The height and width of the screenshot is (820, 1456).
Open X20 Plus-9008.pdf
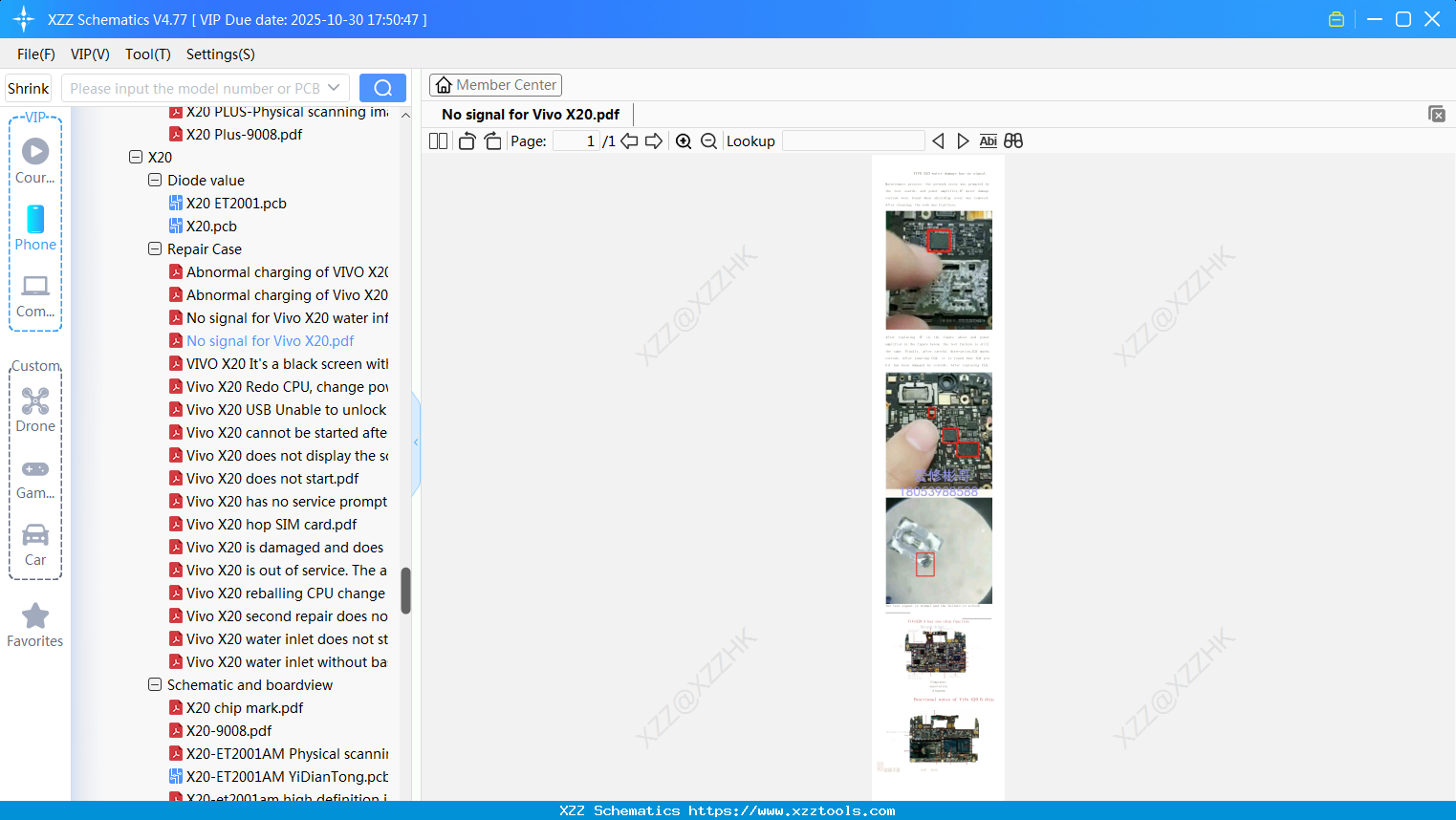244,134
